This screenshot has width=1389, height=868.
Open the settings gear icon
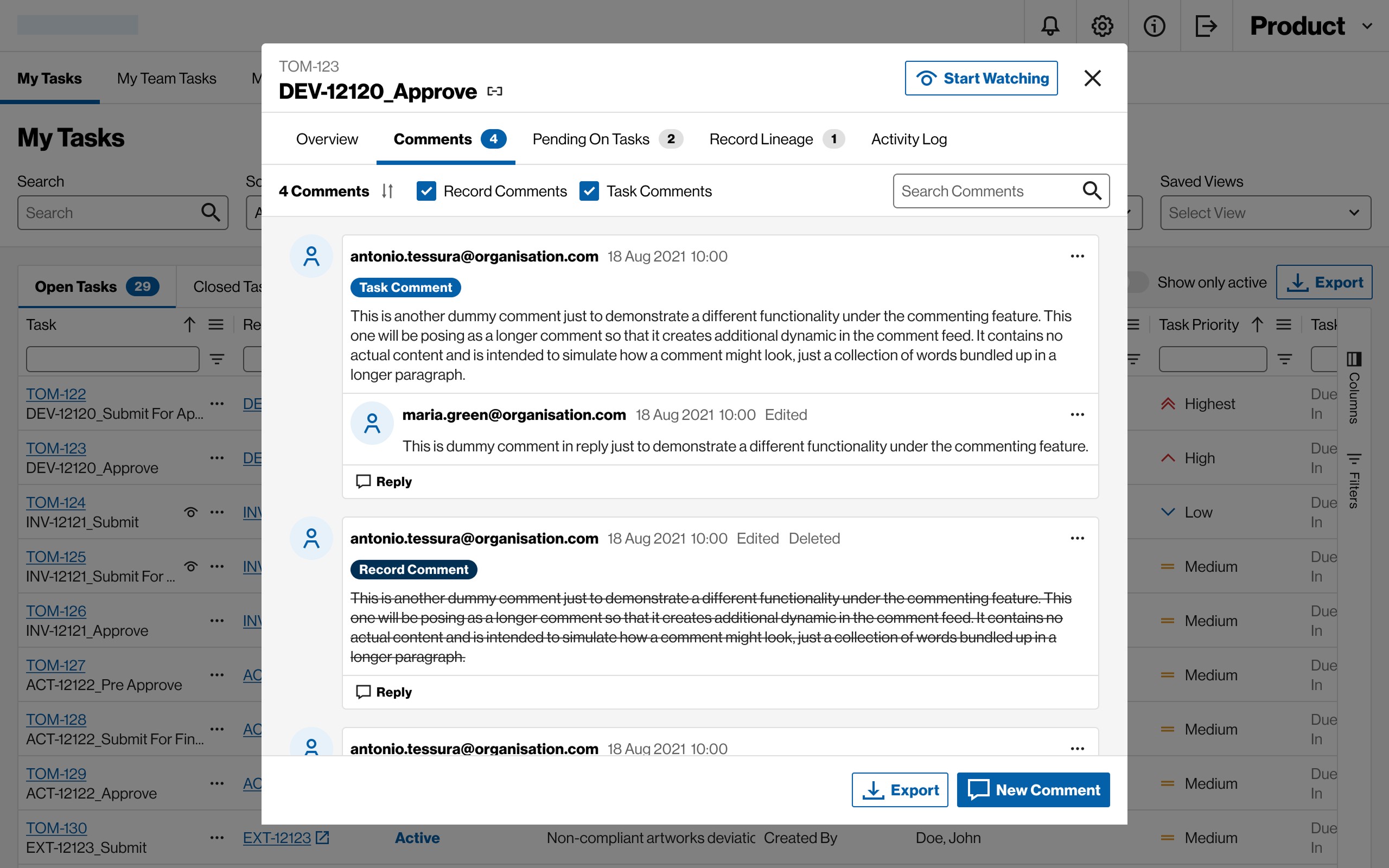click(x=1102, y=26)
